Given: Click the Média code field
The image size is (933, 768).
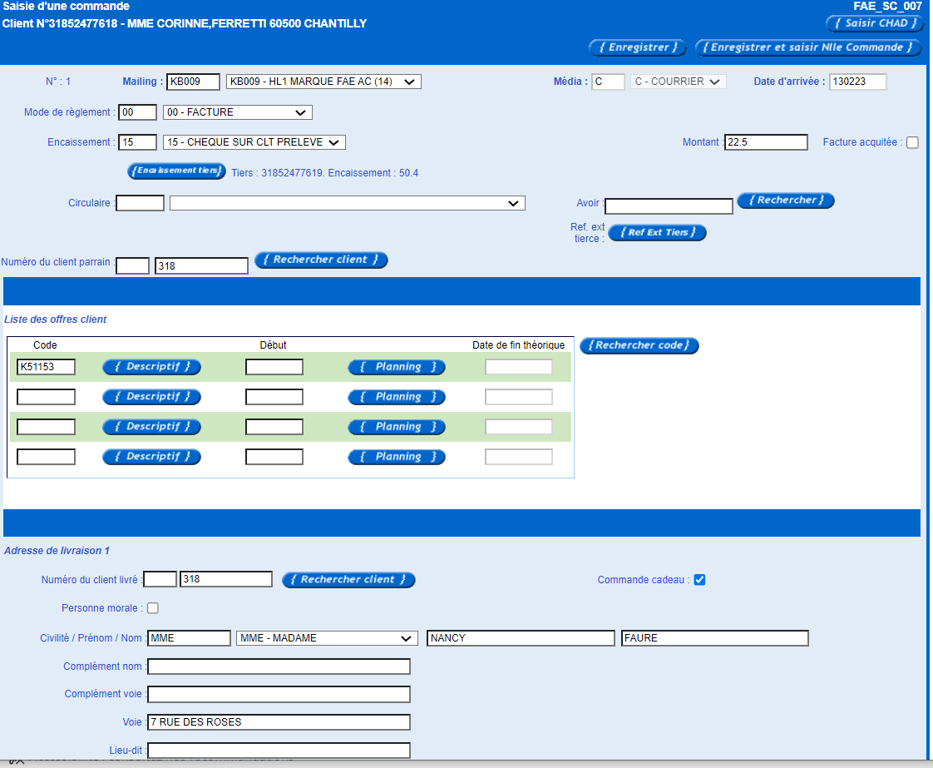Looking at the screenshot, I should point(608,81).
